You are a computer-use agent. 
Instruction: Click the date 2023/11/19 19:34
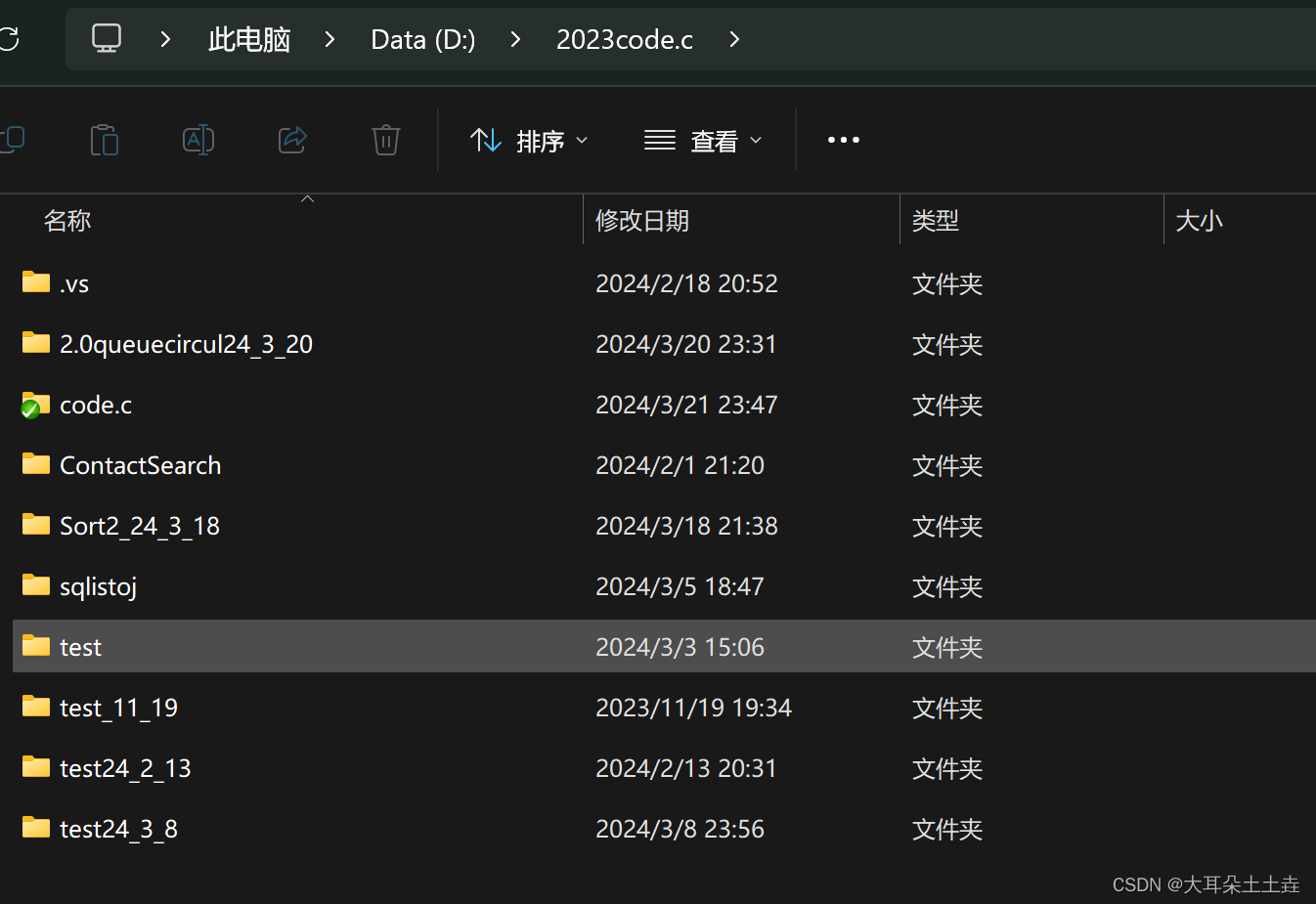693,709
